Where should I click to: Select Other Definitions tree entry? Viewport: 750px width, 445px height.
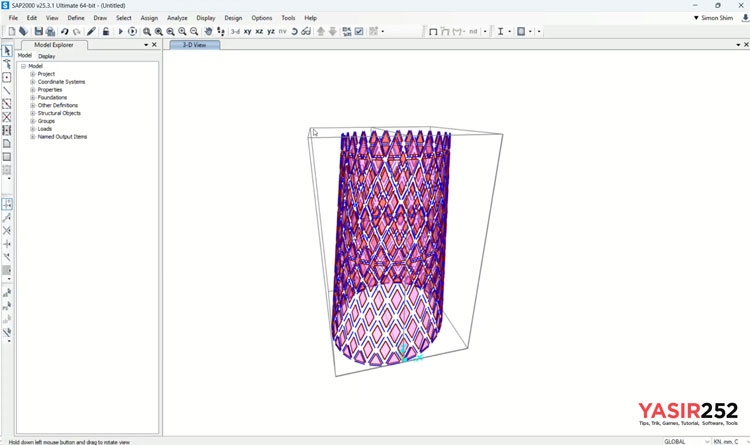pos(58,105)
